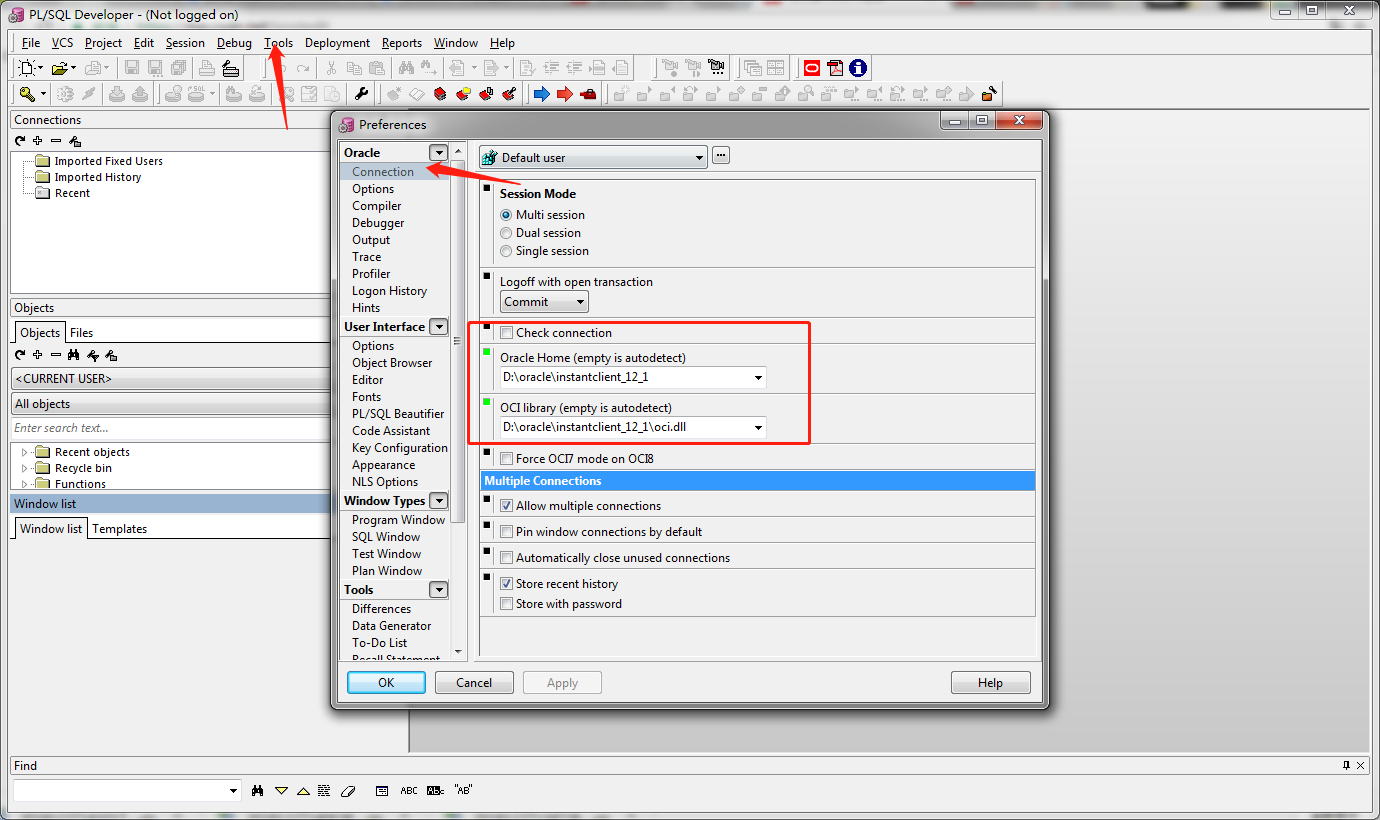This screenshot has width=1380, height=820.
Task: Click the Log on key icon
Action: click(x=27, y=94)
